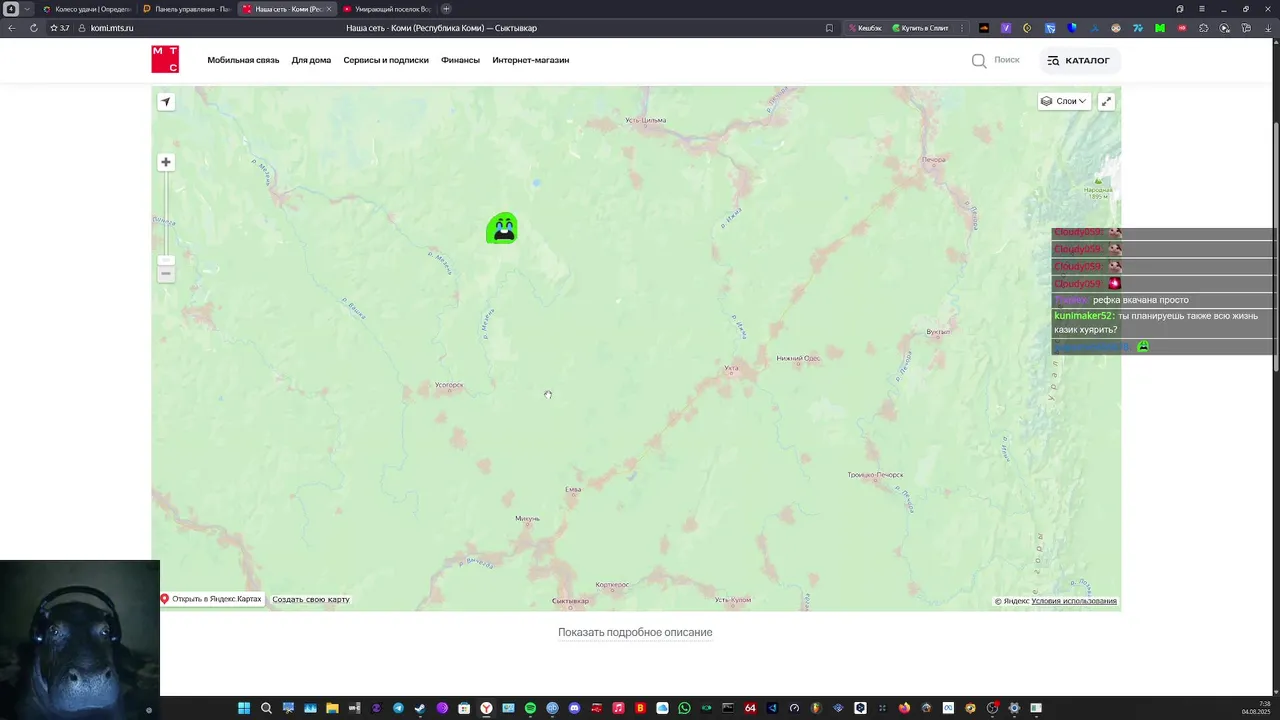Image resolution: width=1280 pixels, height=720 pixels.
Task: Open the Для дома menu
Action: tap(311, 60)
